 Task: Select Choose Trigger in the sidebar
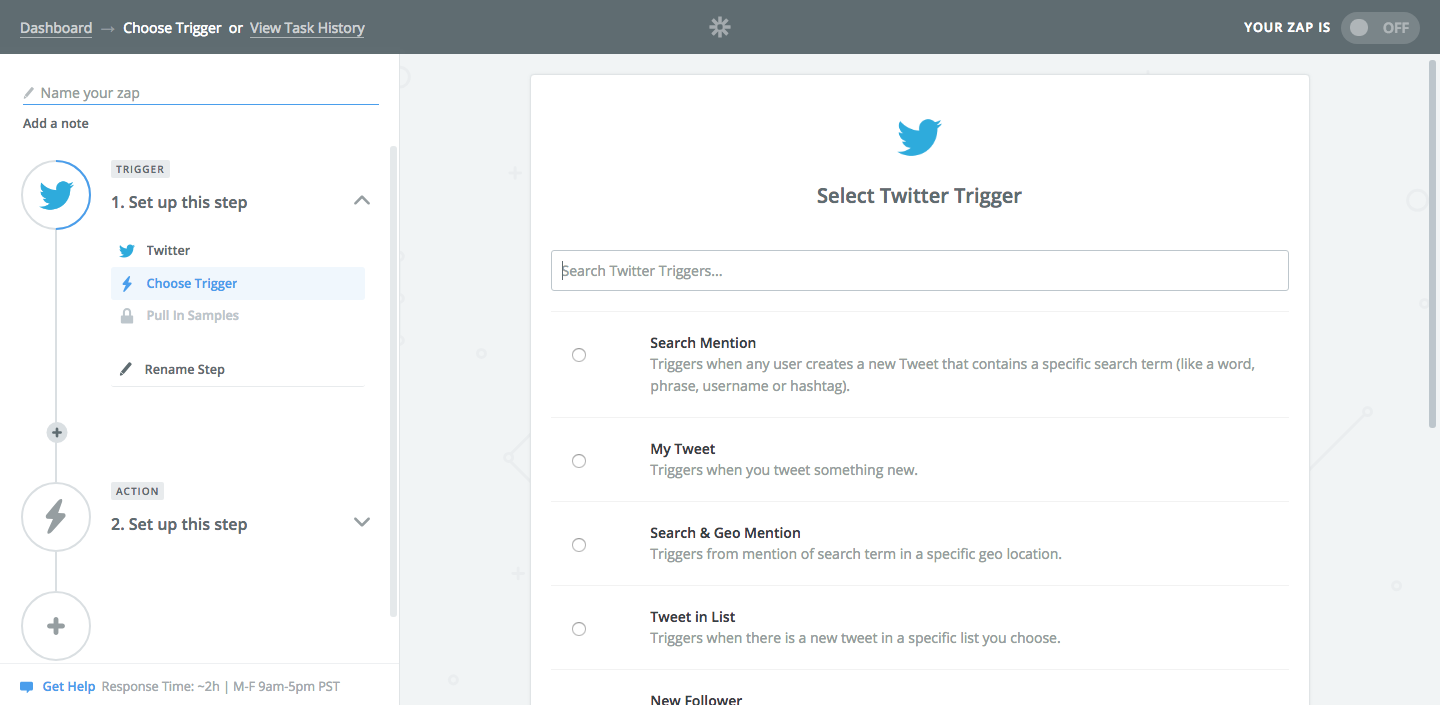[x=191, y=284]
